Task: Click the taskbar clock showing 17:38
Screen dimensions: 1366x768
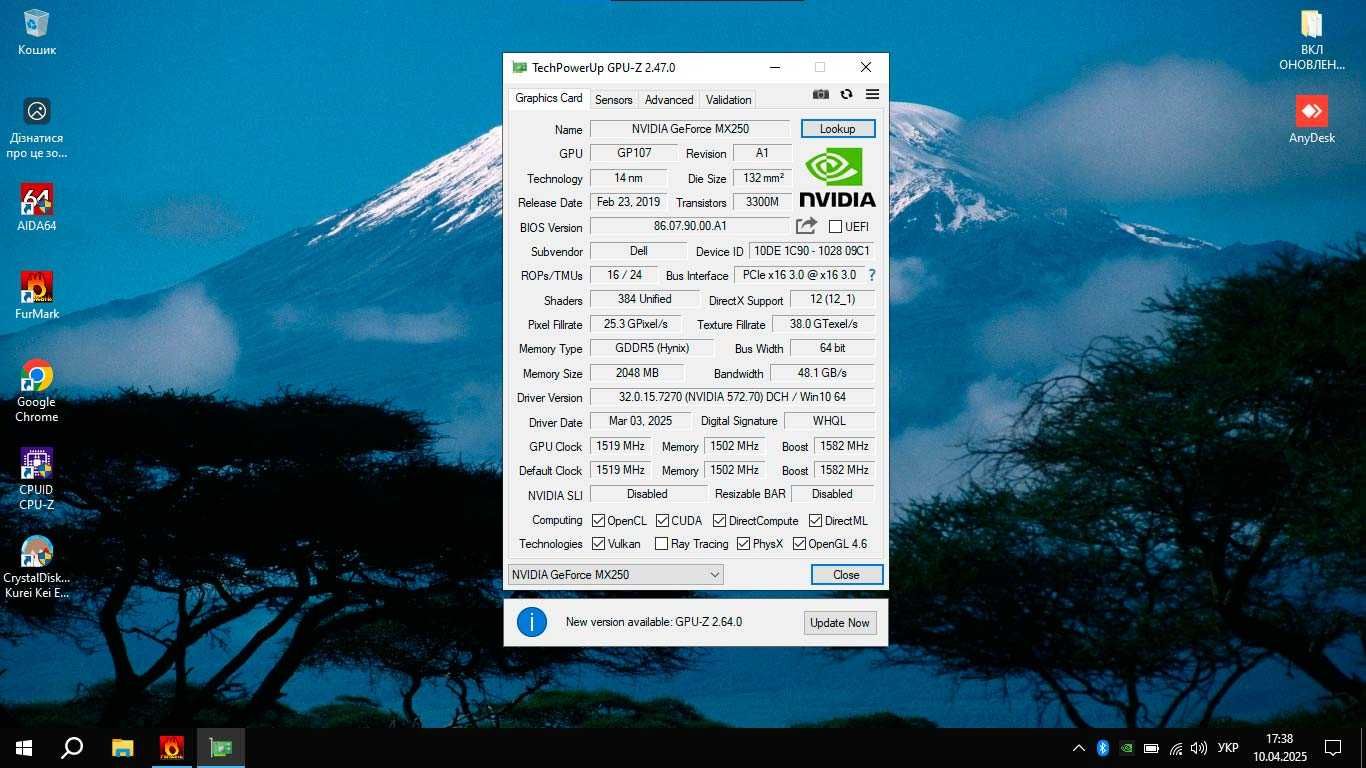Action: tap(1279, 747)
